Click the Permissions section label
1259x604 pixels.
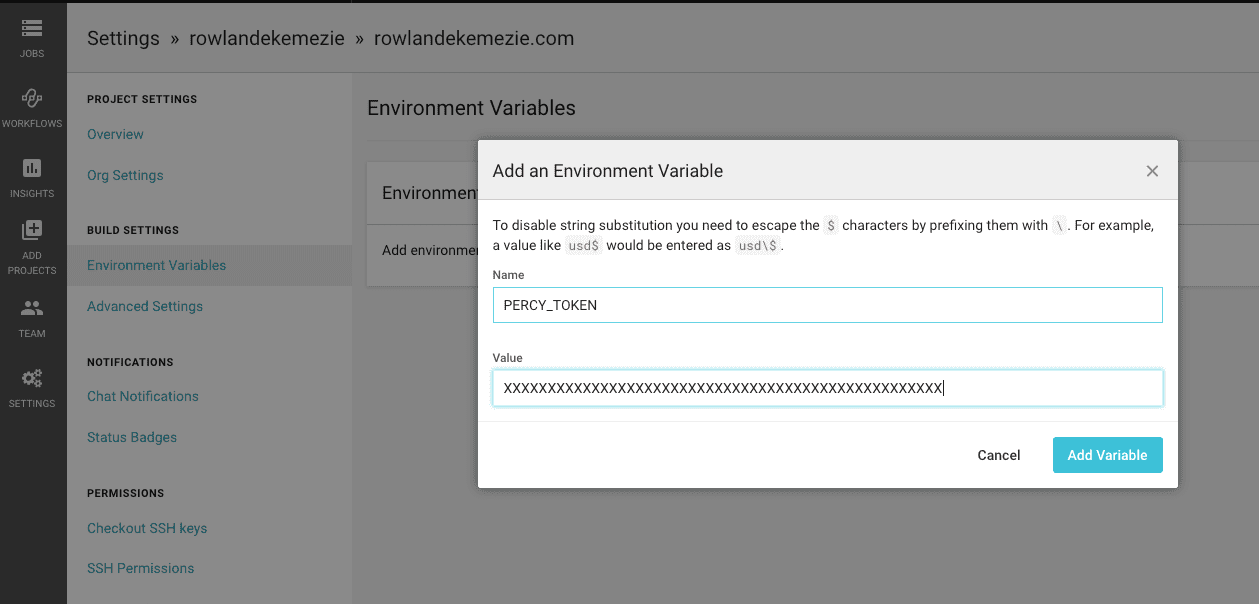[x=125, y=493]
